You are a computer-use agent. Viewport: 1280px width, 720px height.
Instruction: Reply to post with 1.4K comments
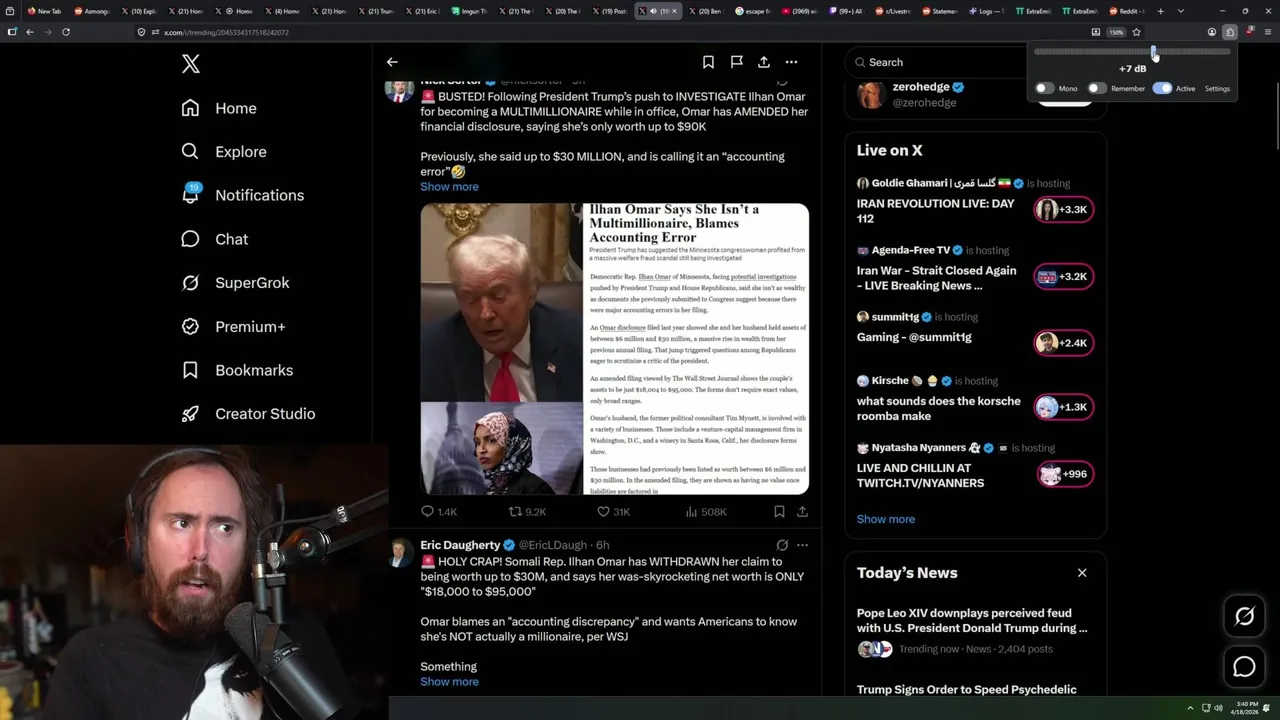tap(438, 512)
